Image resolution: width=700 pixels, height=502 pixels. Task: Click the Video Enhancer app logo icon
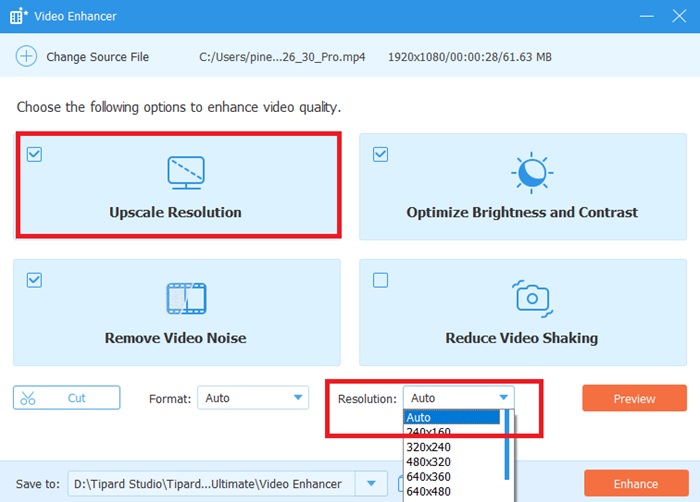click(x=17, y=16)
